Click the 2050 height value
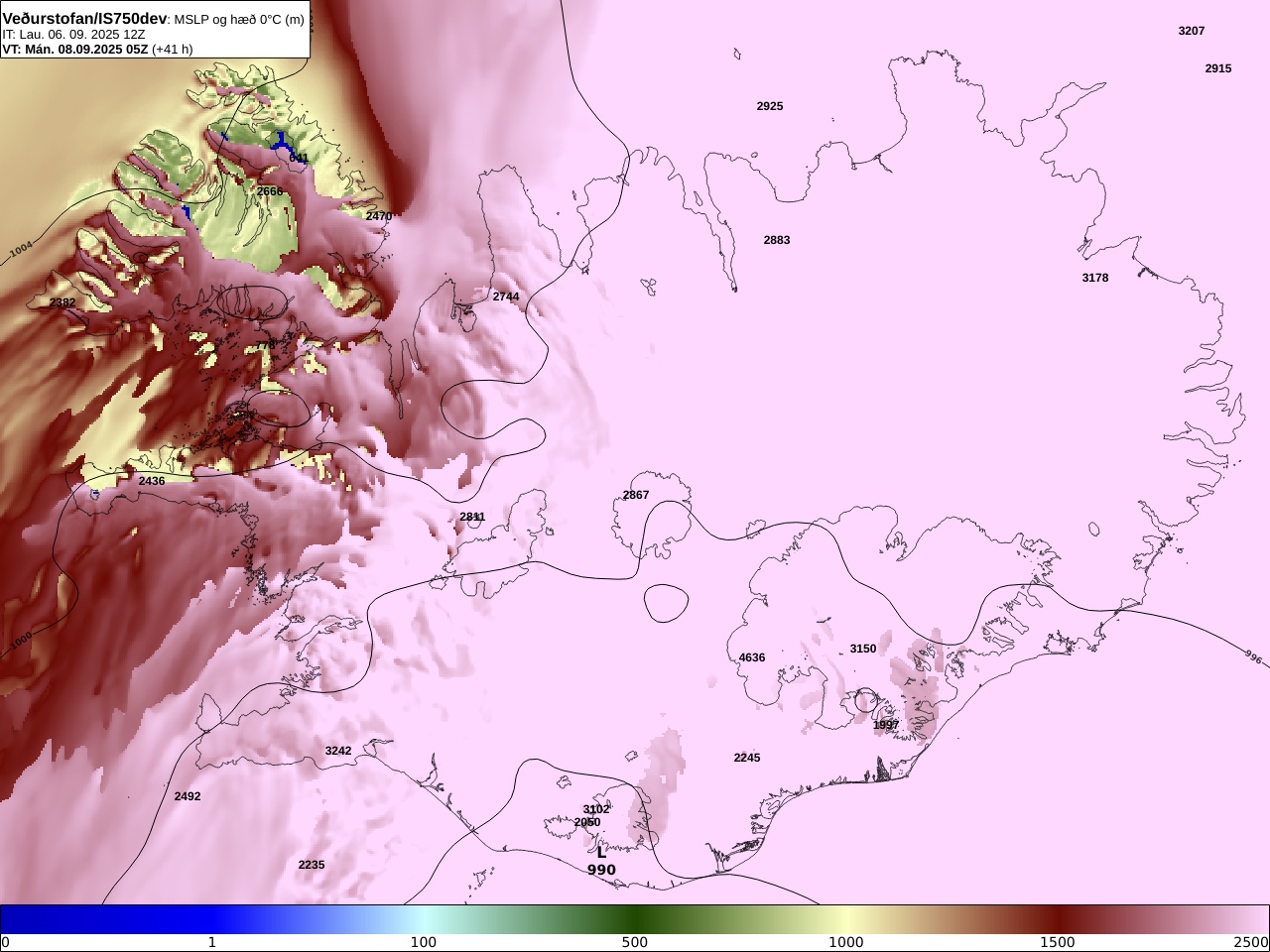This screenshot has height=952, width=1270. coord(587,822)
